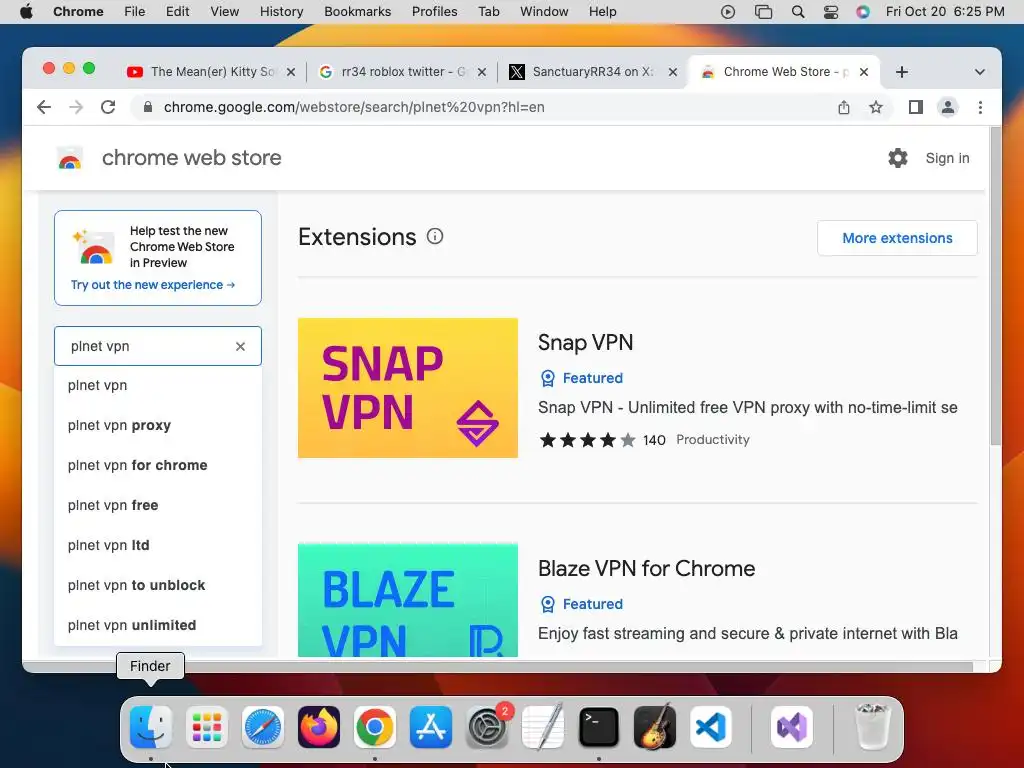1024x768 pixels.
Task: Click the Siri icon in the menu bar
Action: (863, 12)
